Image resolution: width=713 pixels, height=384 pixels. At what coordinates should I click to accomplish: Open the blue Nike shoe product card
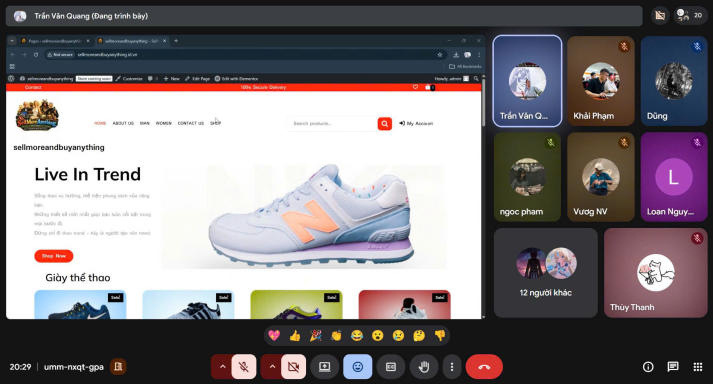tap(80, 304)
